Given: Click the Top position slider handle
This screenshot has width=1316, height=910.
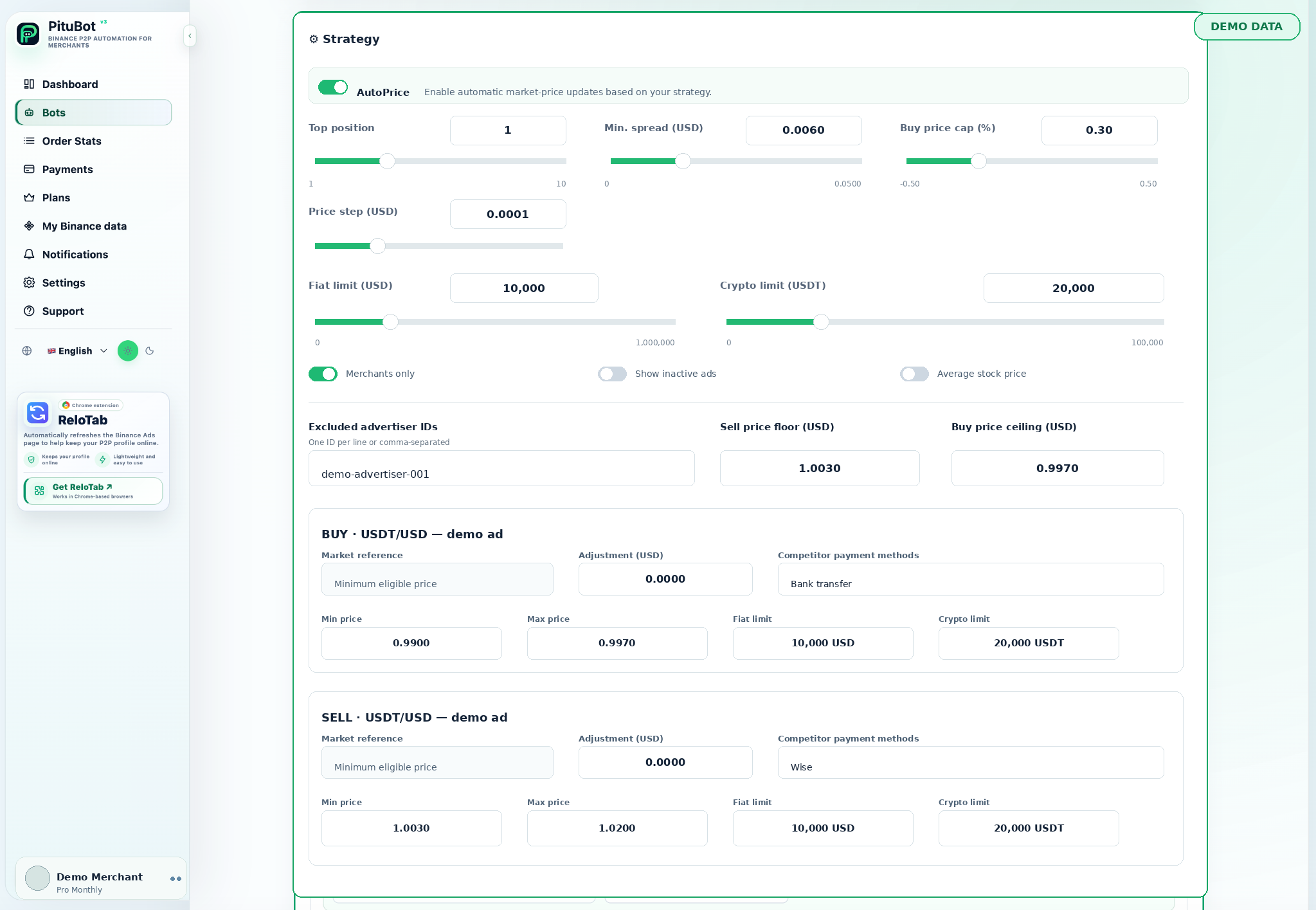Looking at the screenshot, I should (387, 161).
